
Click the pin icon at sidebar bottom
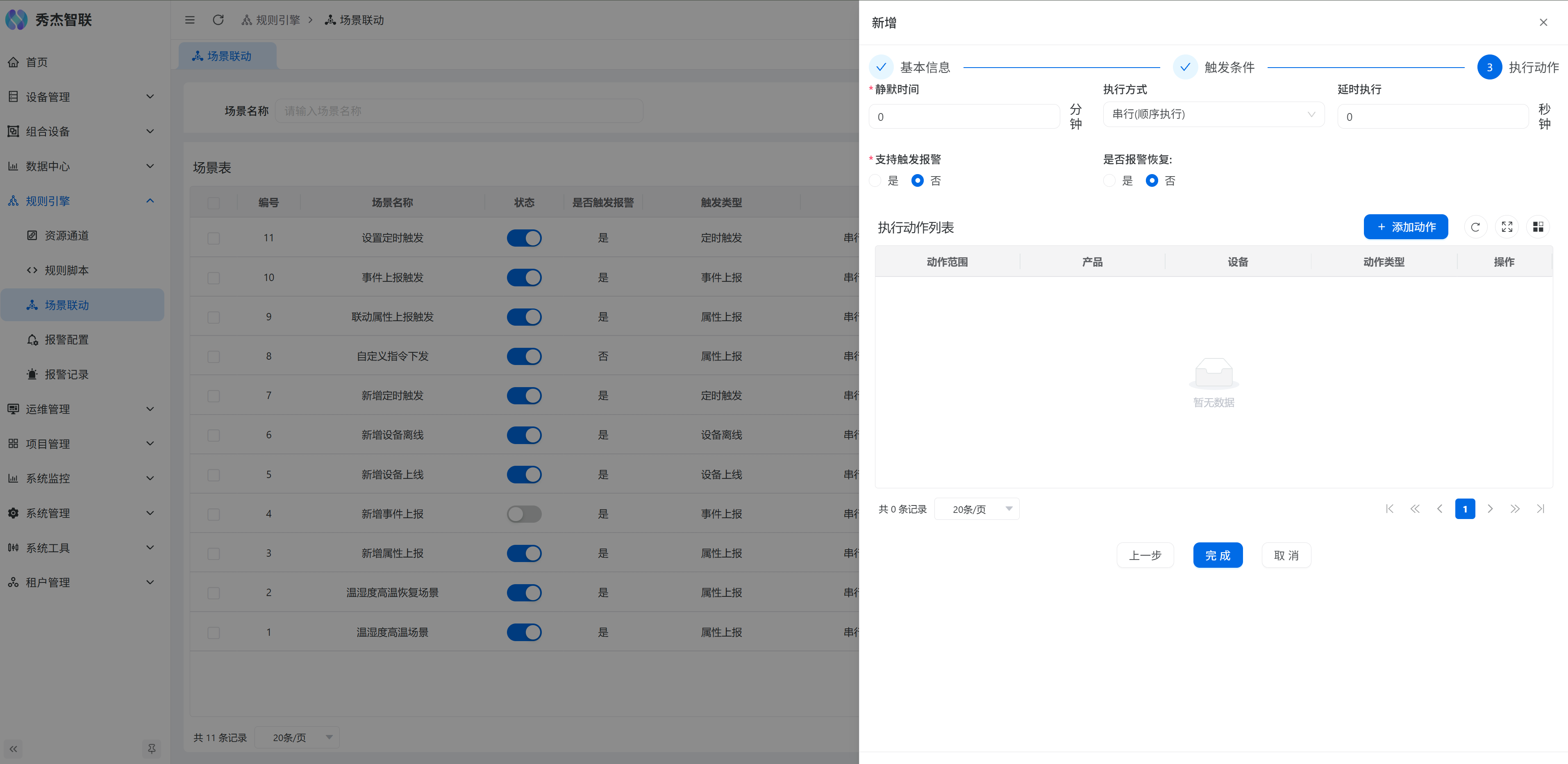(152, 749)
